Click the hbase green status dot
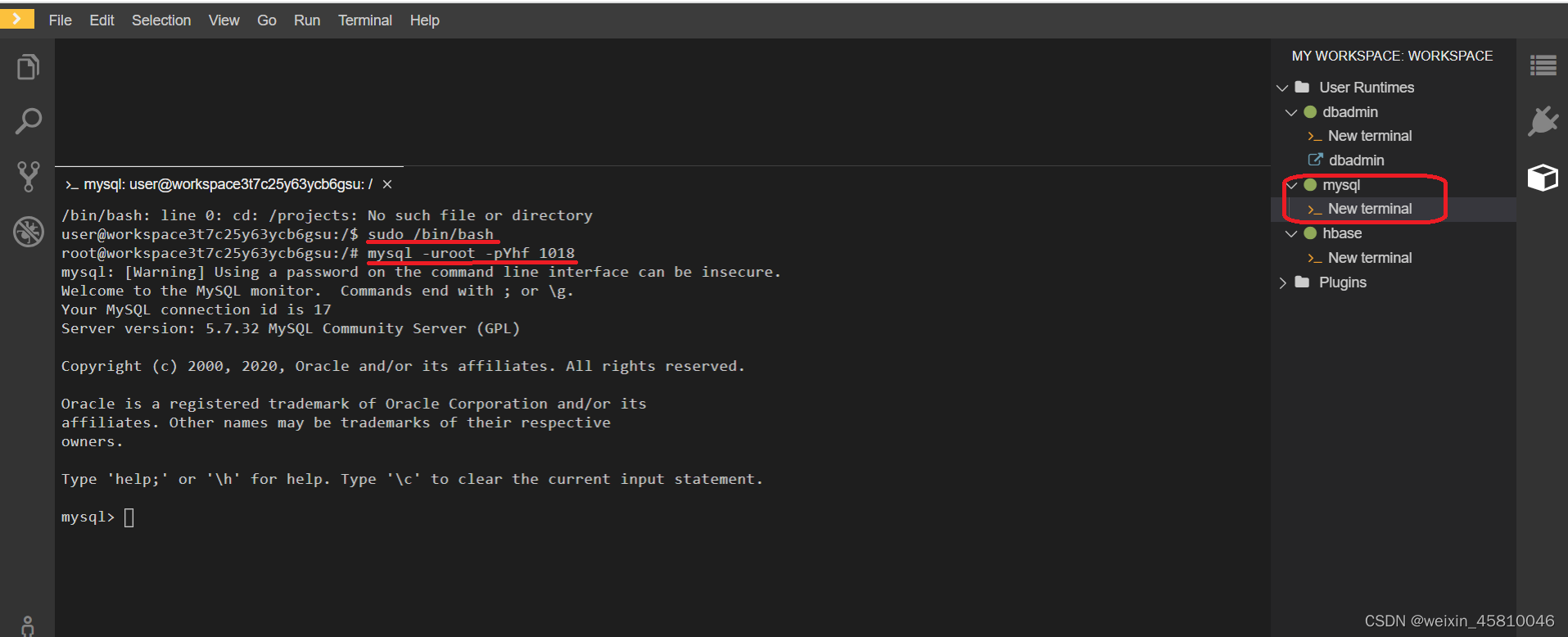Viewport: 1568px width, 637px height. coord(1310,233)
